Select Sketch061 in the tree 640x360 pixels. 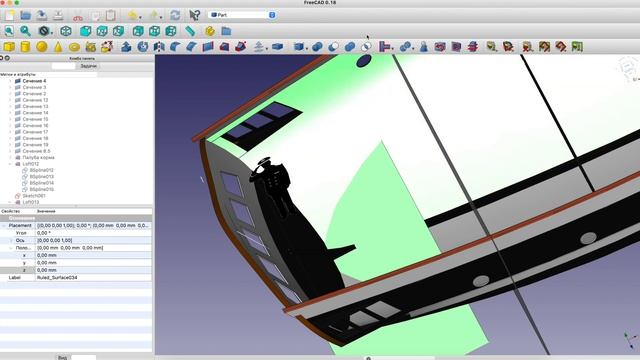coord(33,196)
